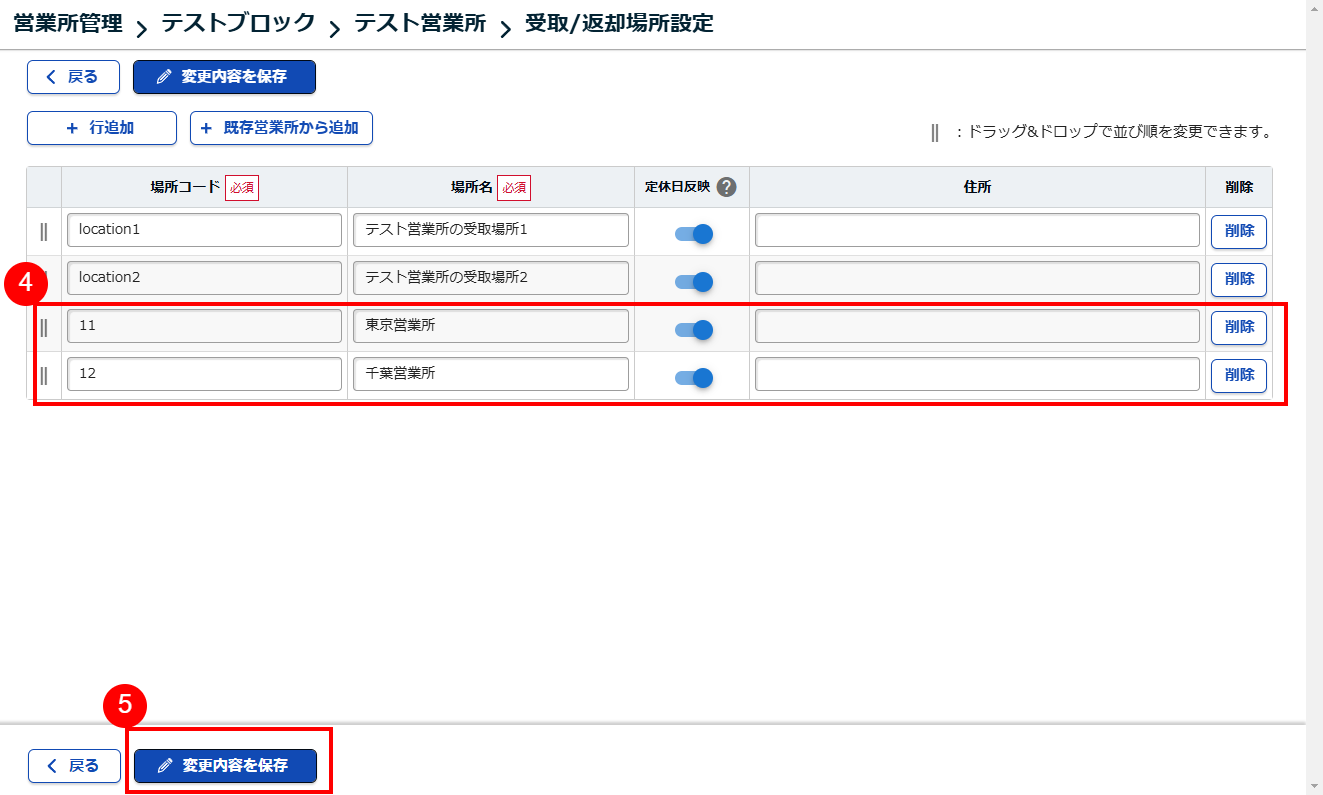Click the 住所 field for 千葉営業所

click(x=976, y=374)
